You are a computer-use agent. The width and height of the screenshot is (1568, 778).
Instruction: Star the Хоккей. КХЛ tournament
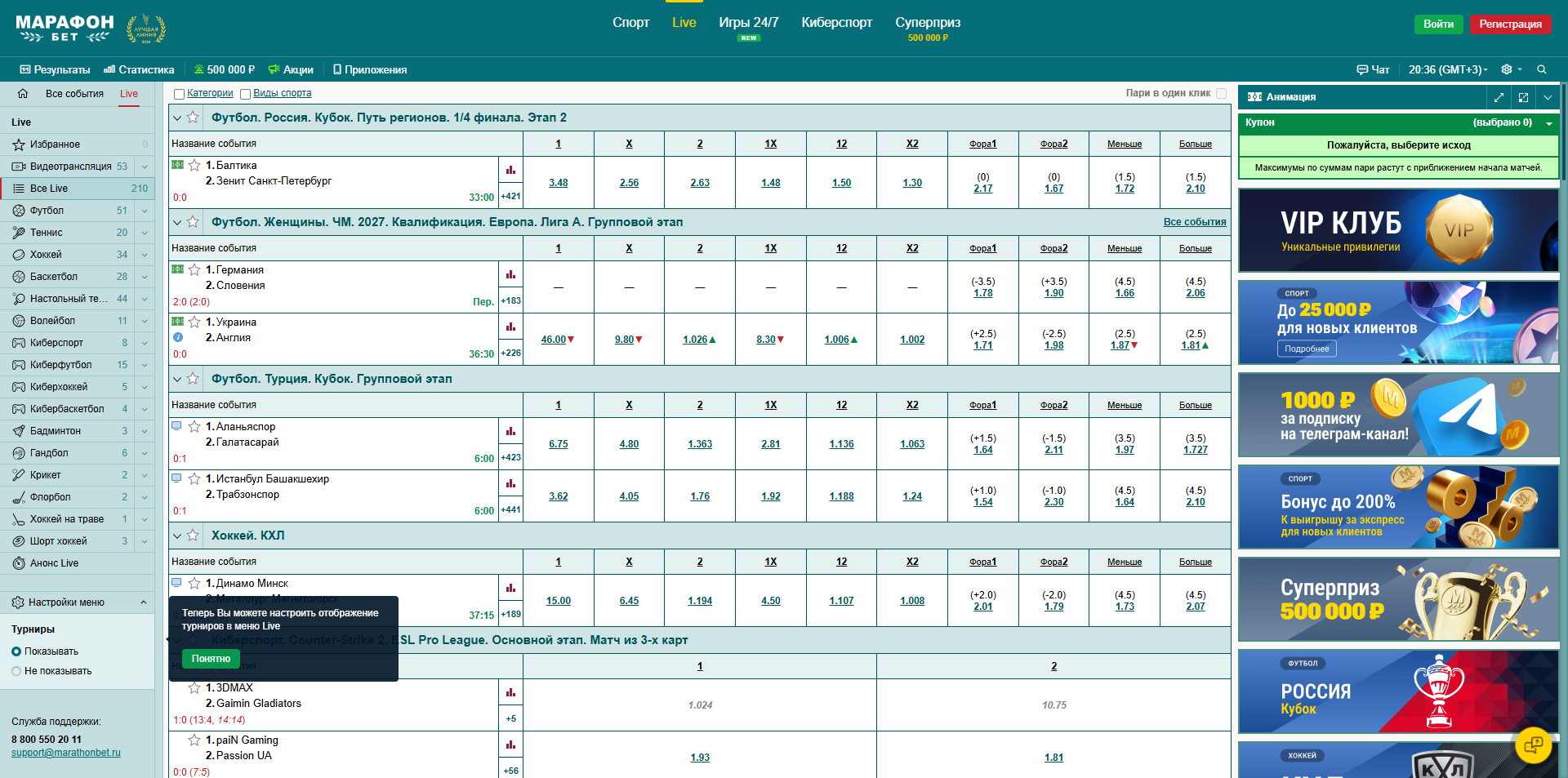pos(193,536)
